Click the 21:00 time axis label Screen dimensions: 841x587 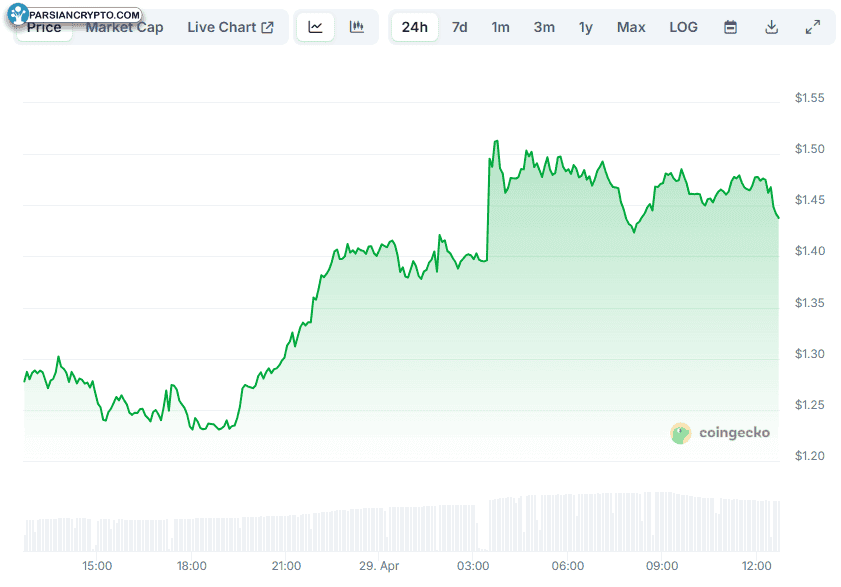286,566
